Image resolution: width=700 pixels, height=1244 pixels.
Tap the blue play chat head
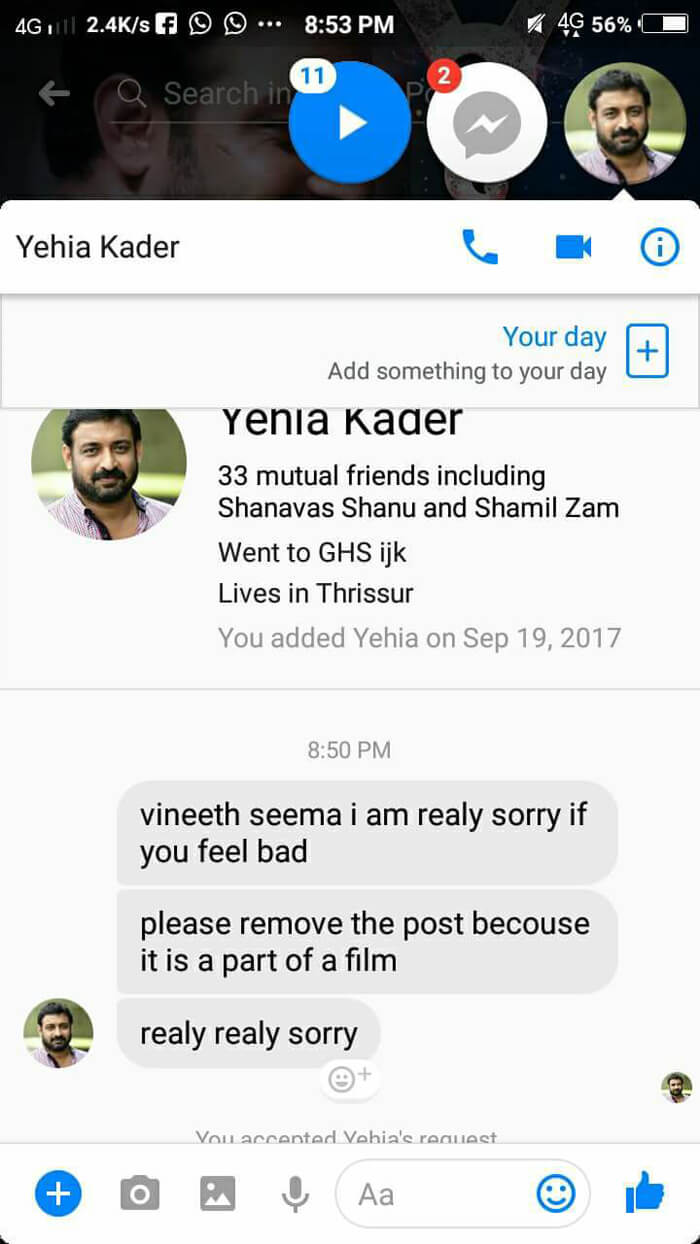[x=349, y=122]
